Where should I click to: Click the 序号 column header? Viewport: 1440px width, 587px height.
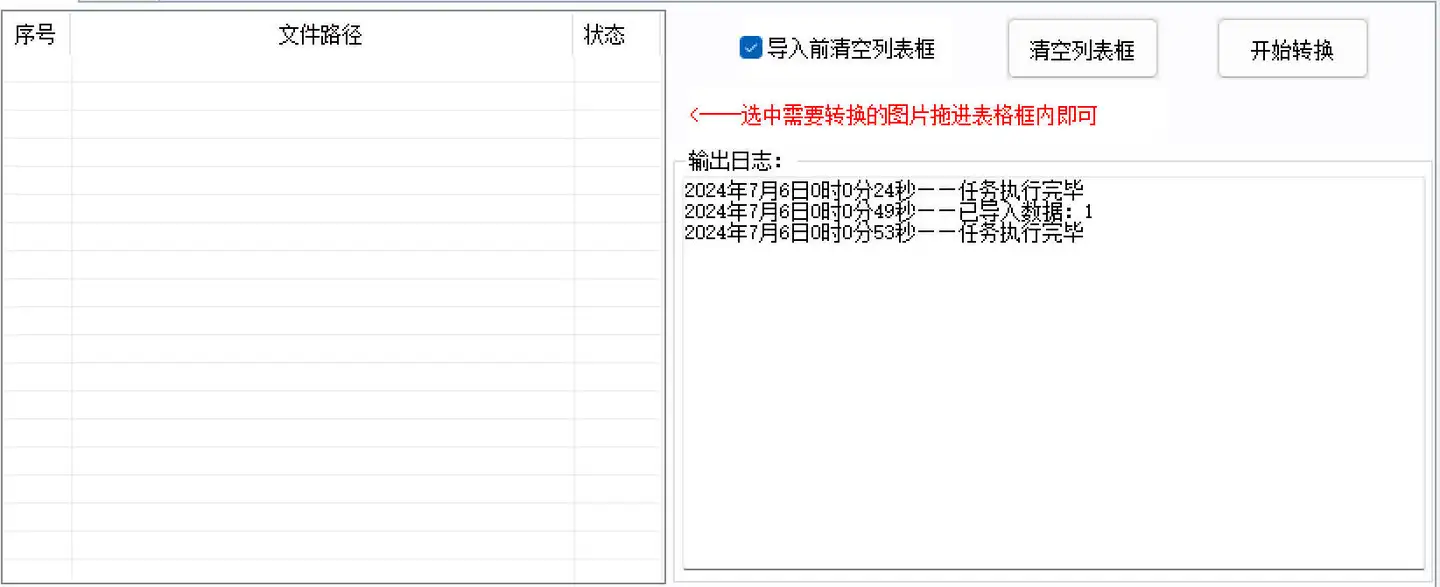36,35
